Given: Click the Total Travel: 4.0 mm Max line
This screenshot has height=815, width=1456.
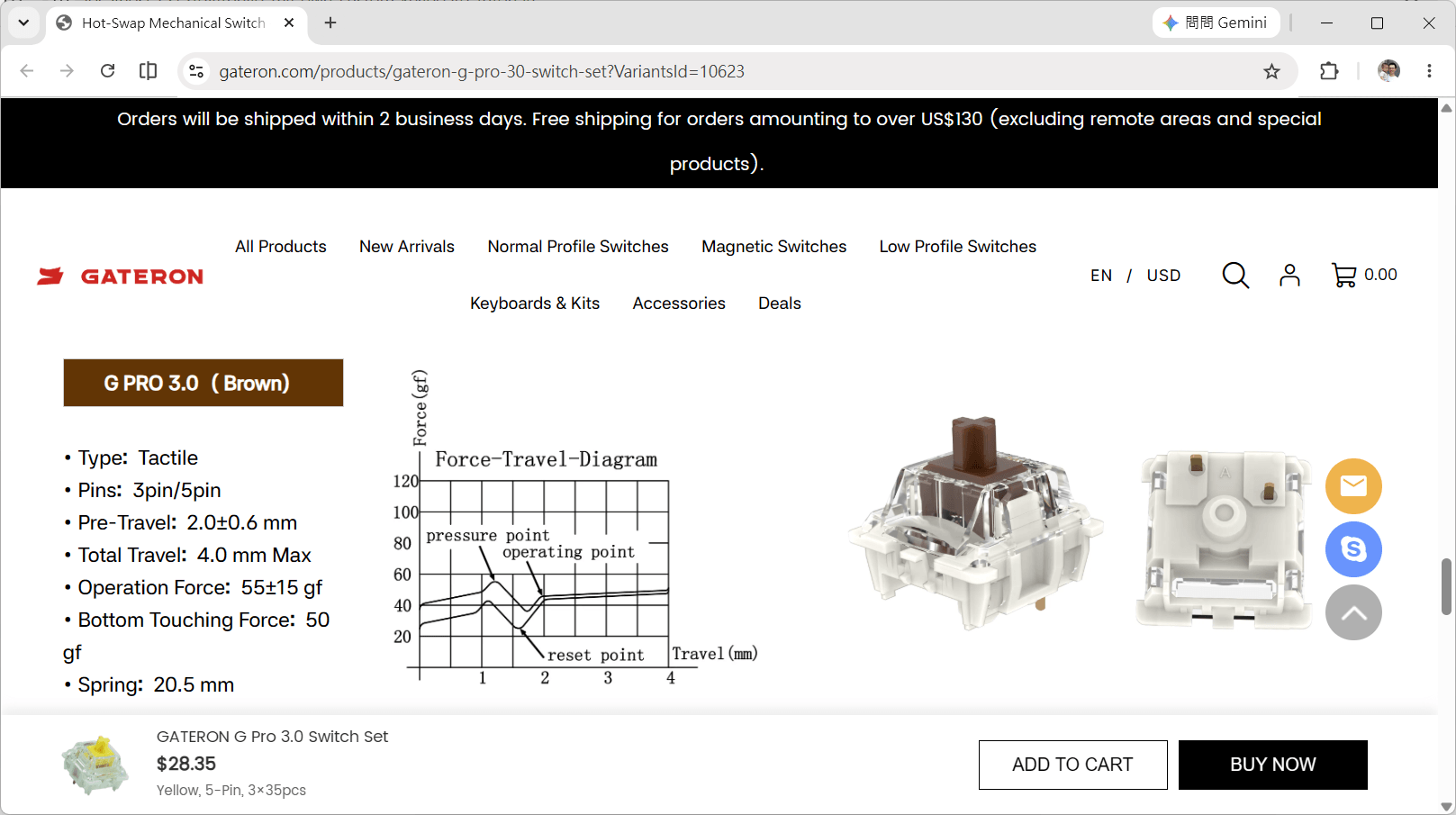Looking at the screenshot, I should (x=187, y=555).
